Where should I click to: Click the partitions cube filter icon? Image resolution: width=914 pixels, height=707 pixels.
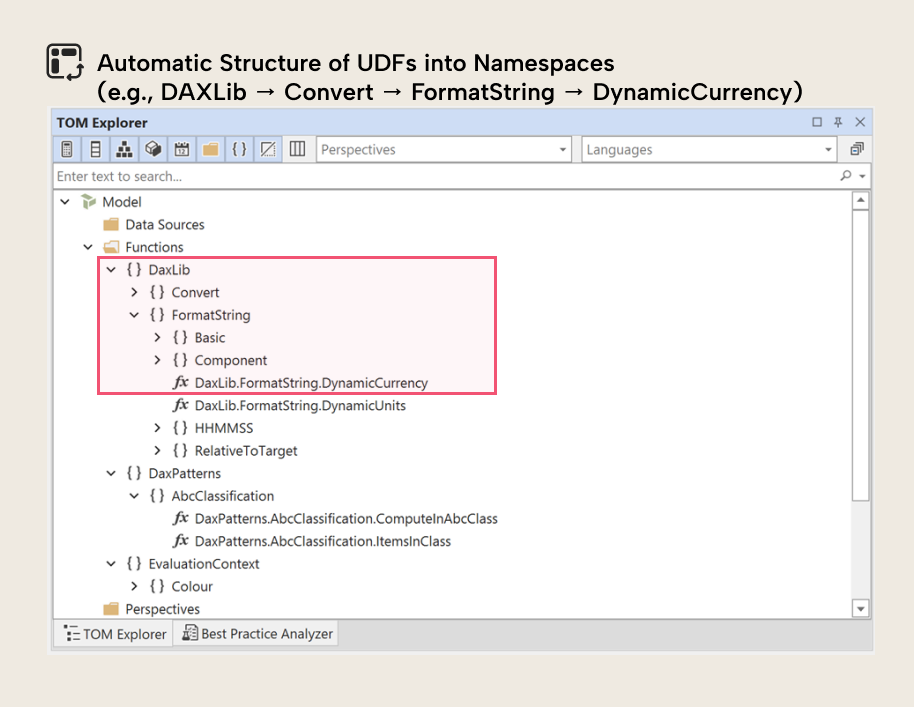154,148
